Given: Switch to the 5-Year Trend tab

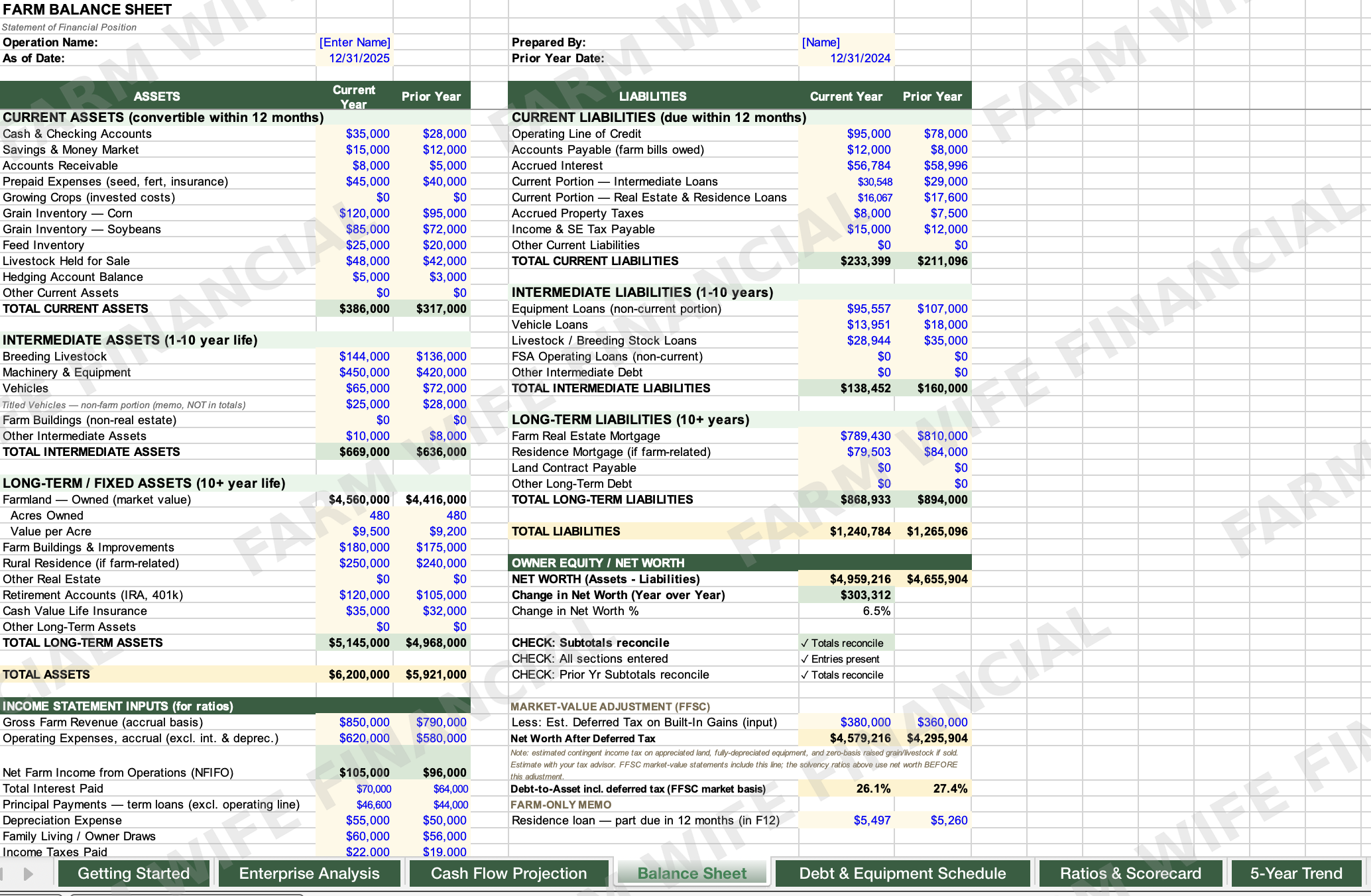Looking at the screenshot, I should [1297, 873].
